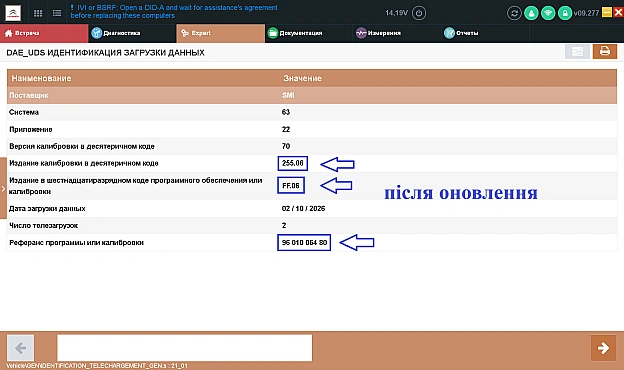Open the Документация tab
Screen dimensions: 624x370
coord(309,33)
